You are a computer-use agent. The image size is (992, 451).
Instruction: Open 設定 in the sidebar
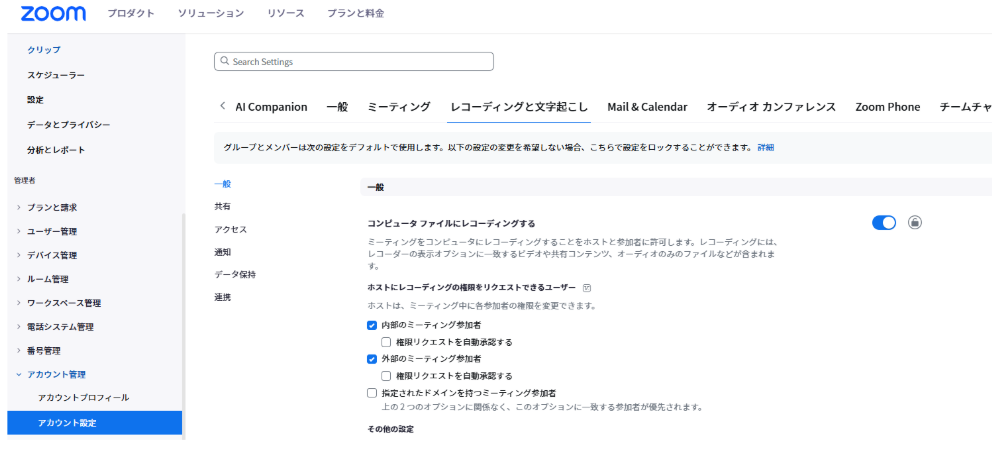[x=35, y=100]
